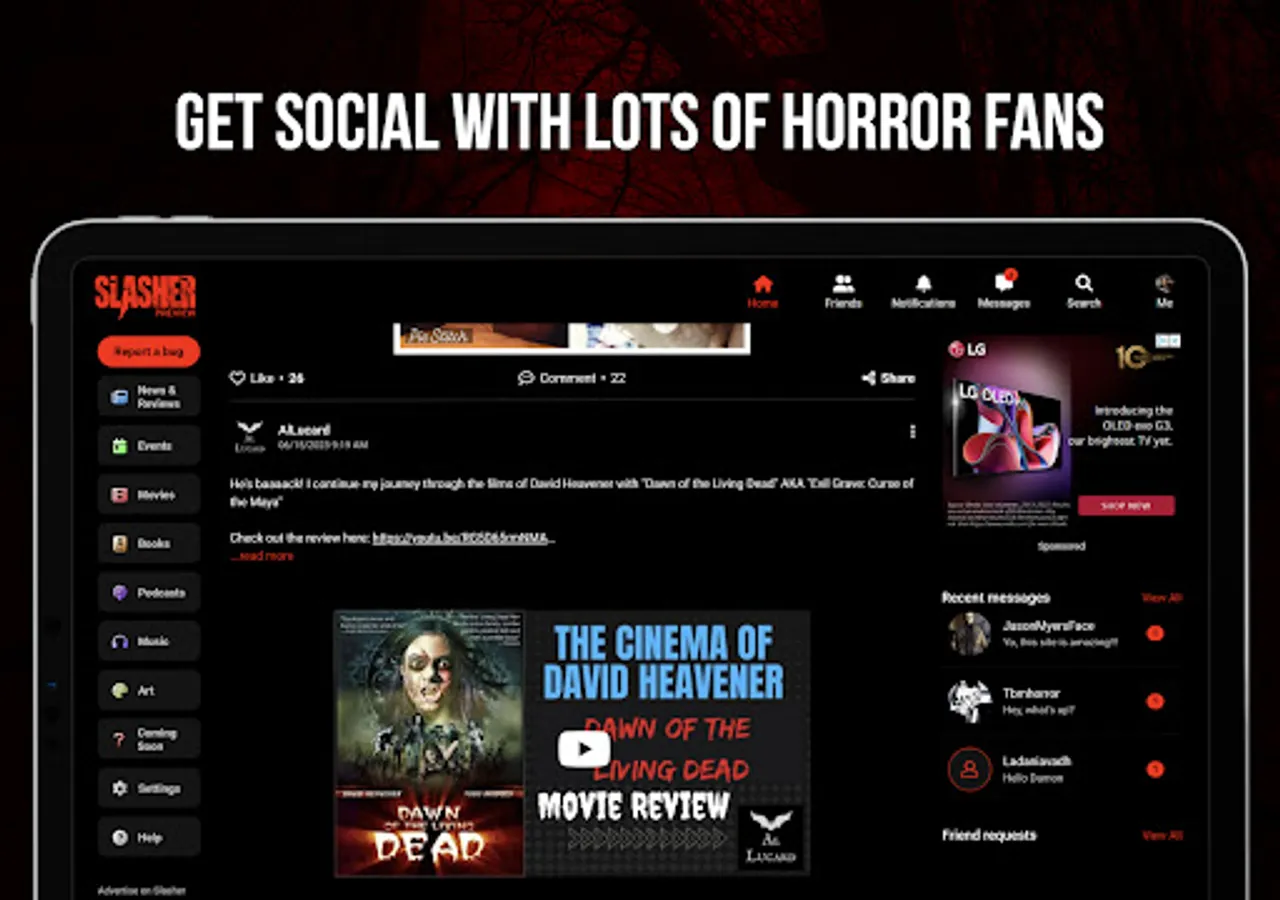Click the Sponsored label under the ad
Screen dimensions: 1280x900
pyautogui.click(x=1061, y=546)
